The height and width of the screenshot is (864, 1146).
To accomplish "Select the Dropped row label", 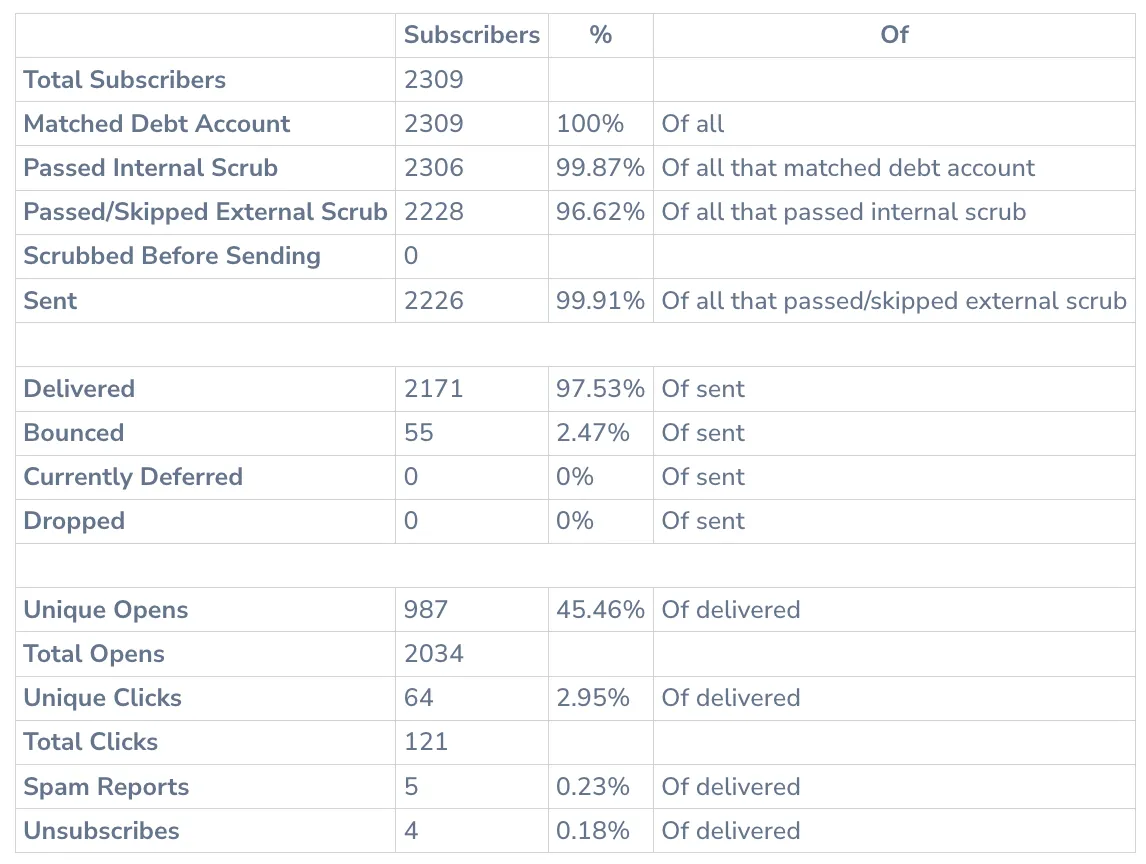I will pyautogui.click(x=75, y=521).
